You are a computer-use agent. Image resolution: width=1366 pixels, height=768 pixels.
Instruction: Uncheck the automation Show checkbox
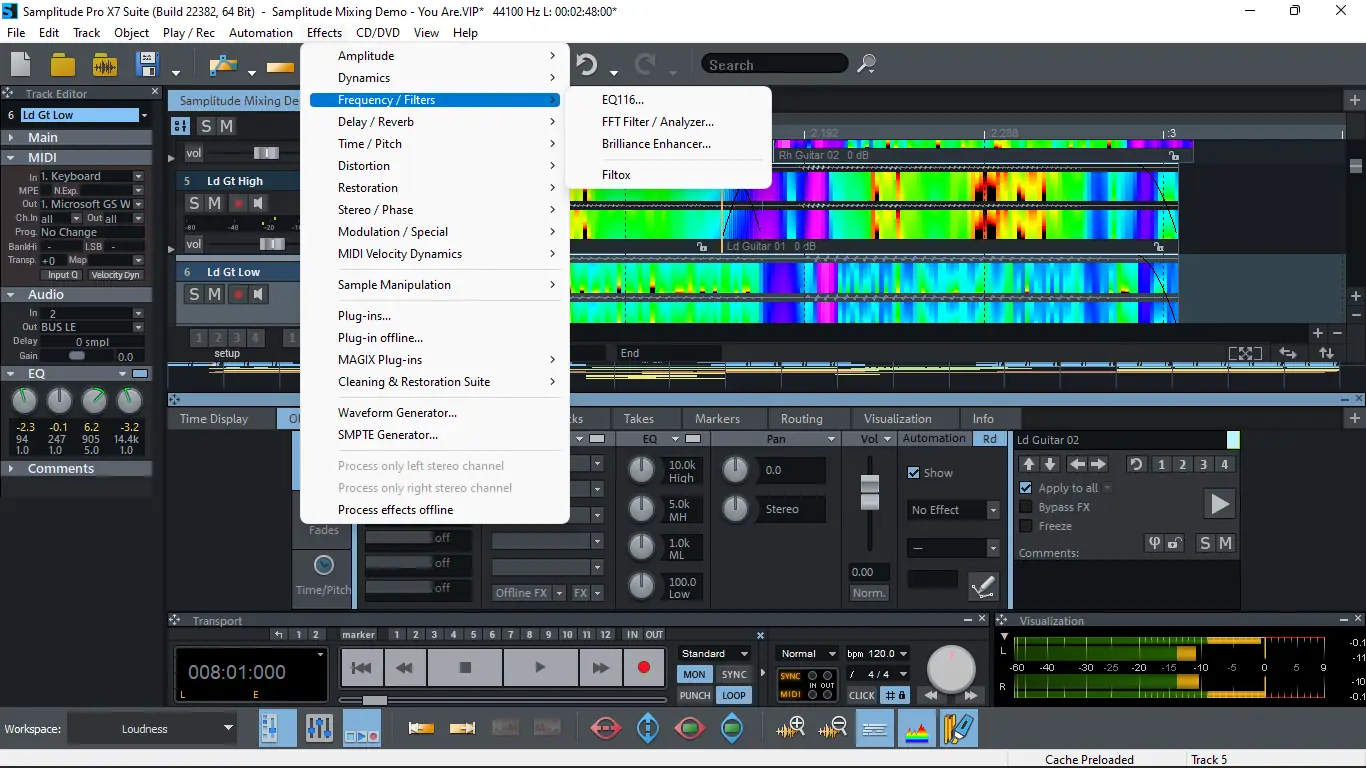point(913,473)
